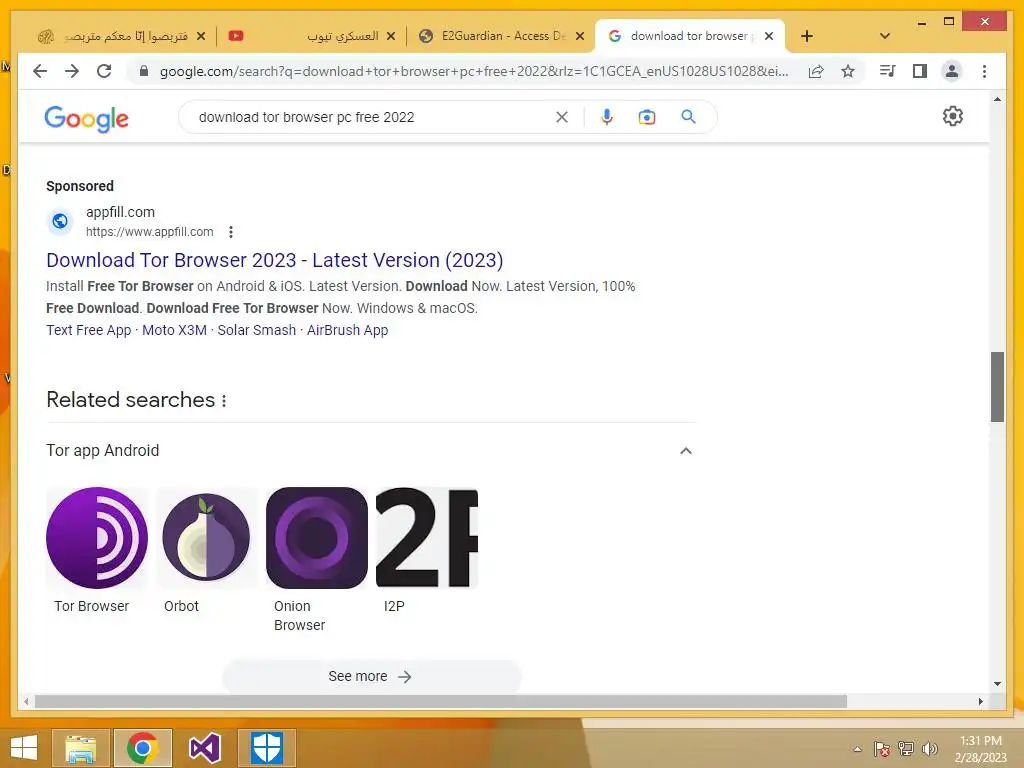1024x768 pixels.
Task: Open the Moto X3M sitelink
Action: click(174, 330)
